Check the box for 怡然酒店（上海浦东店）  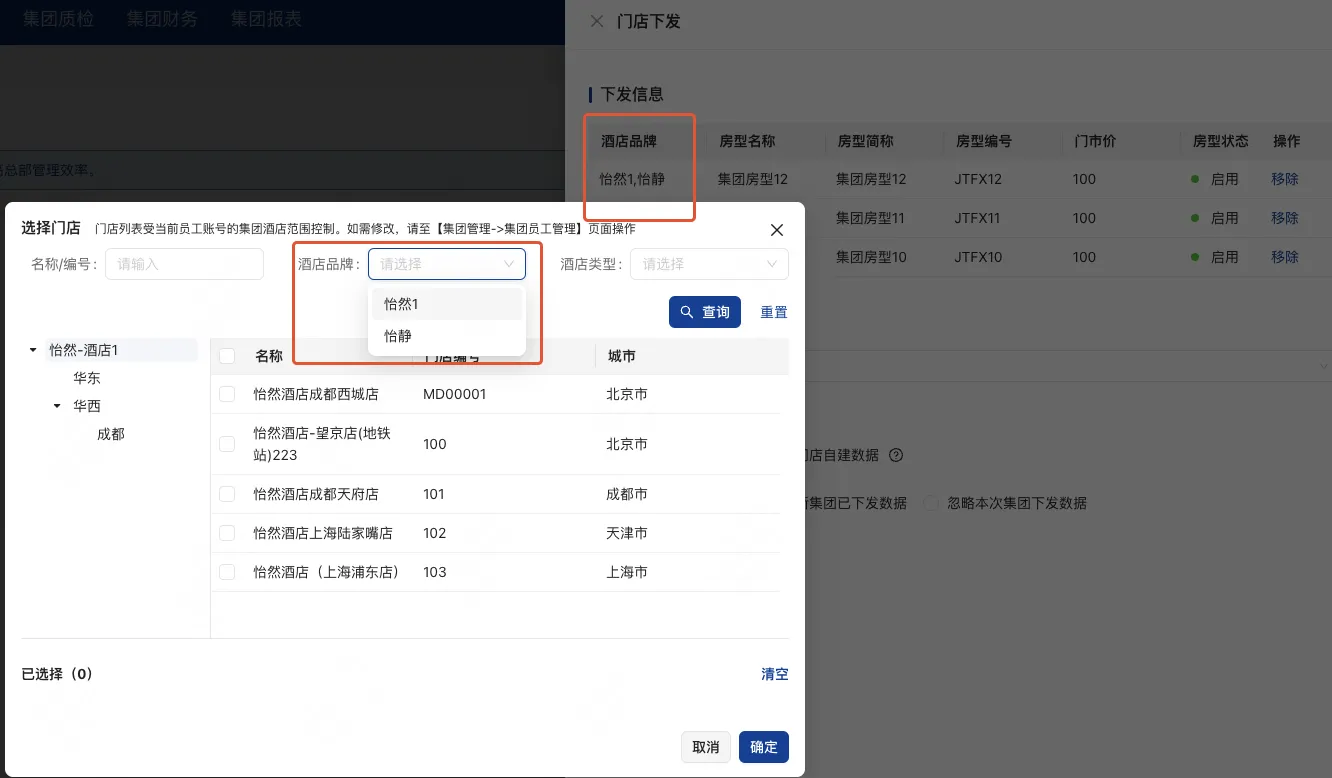coord(227,572)
